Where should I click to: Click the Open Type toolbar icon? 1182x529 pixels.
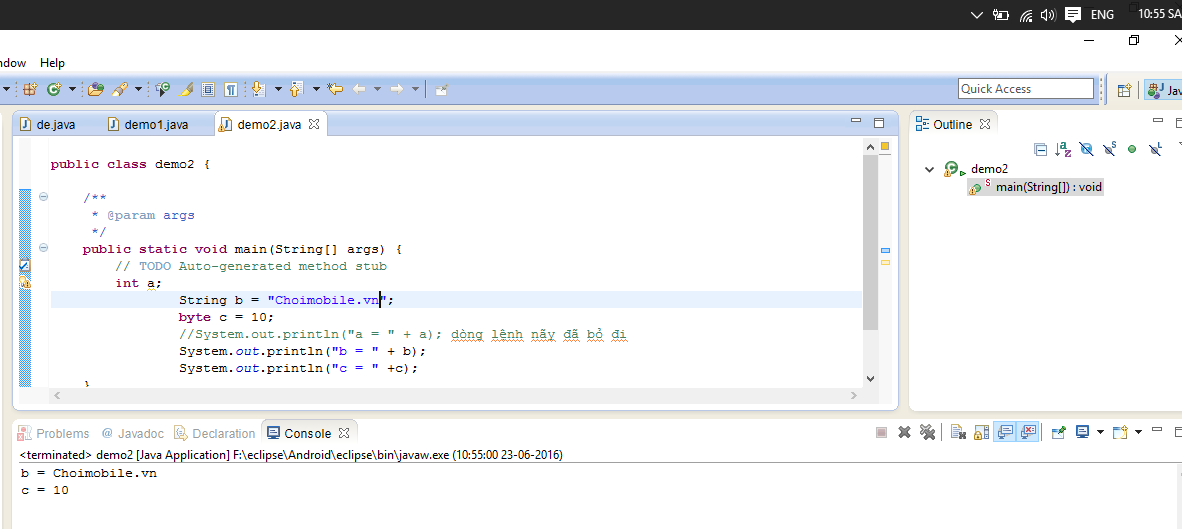click(x=95, y=89)
